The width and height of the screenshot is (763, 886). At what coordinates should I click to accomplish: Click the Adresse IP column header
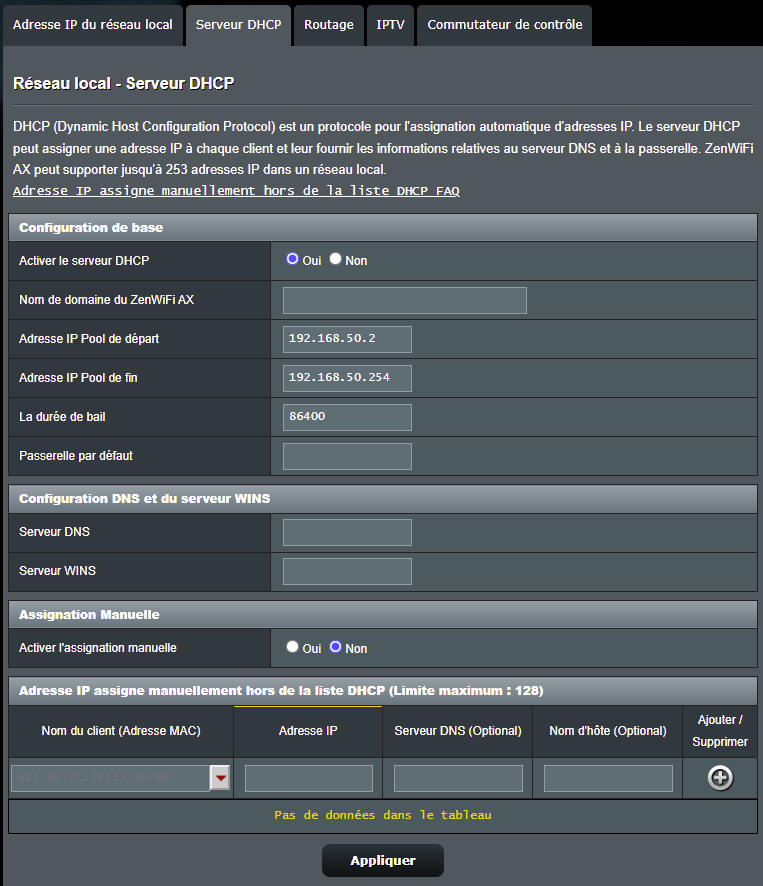[308, 731]
